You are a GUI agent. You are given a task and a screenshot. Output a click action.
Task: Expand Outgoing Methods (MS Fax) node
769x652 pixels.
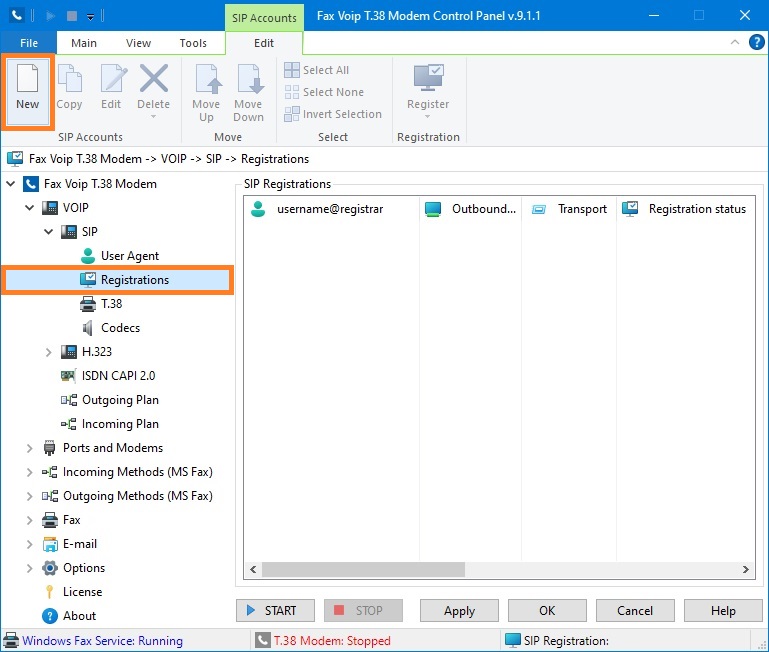click(29, 496)
